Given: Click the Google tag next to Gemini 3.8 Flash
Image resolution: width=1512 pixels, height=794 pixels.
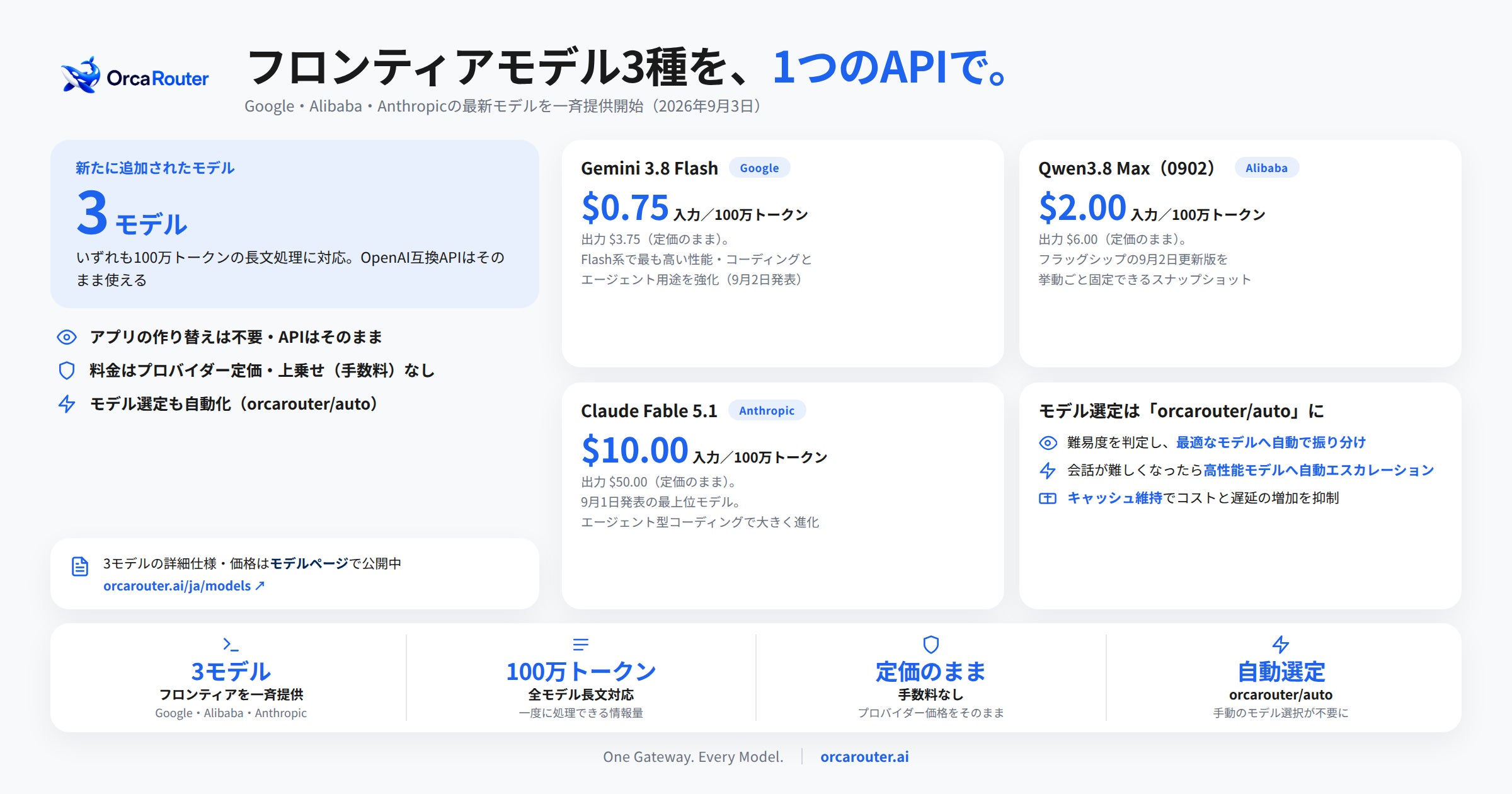Looking at the screenshot, I should (759, 168).
